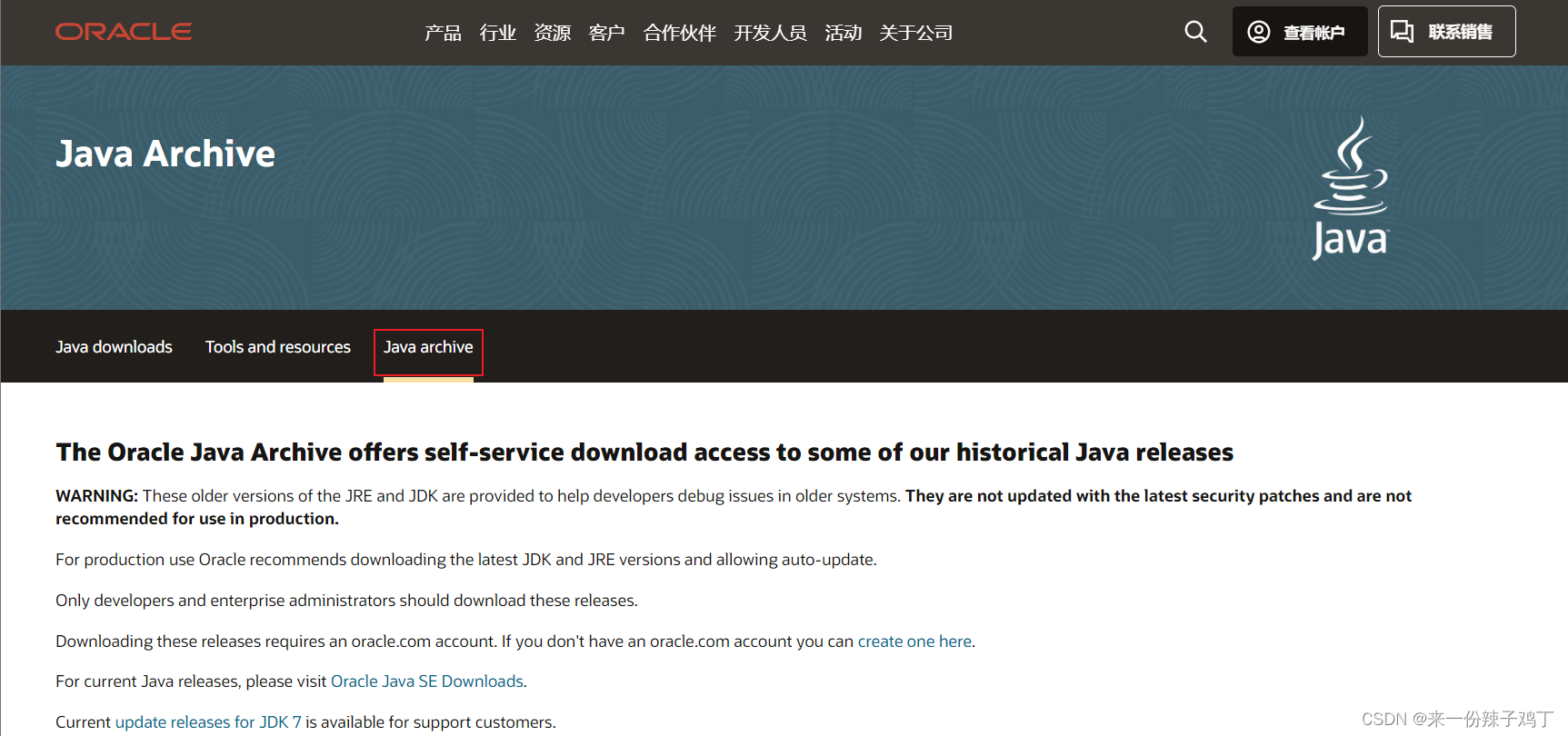Click the 联系销售 contact sales button
Image resolution: width=1568 pixels, height=736 pixels.
pos(1446,32)
